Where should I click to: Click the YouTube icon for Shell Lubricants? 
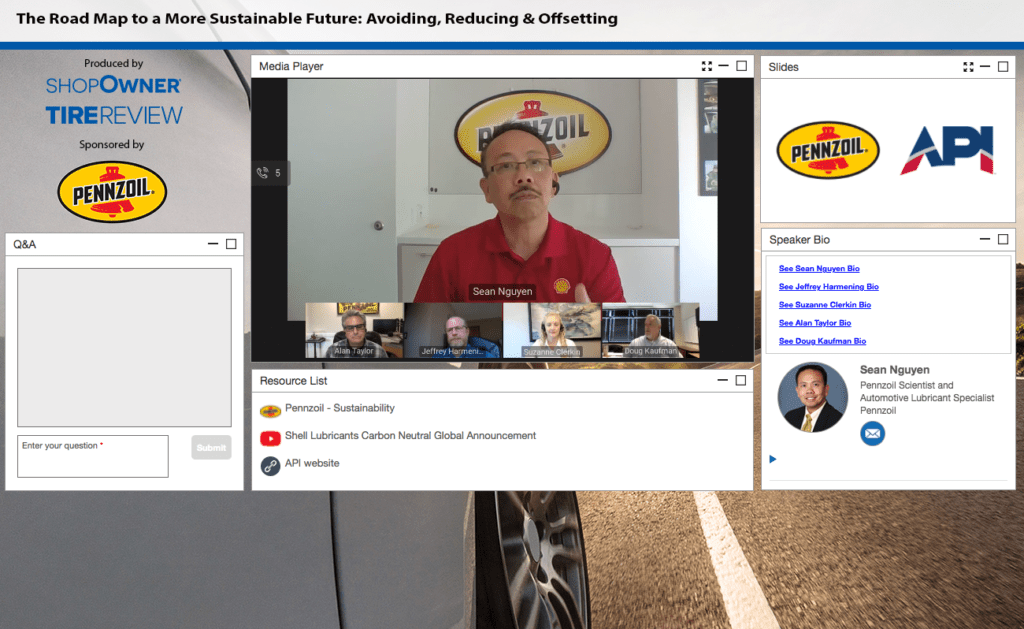point(270,438)
